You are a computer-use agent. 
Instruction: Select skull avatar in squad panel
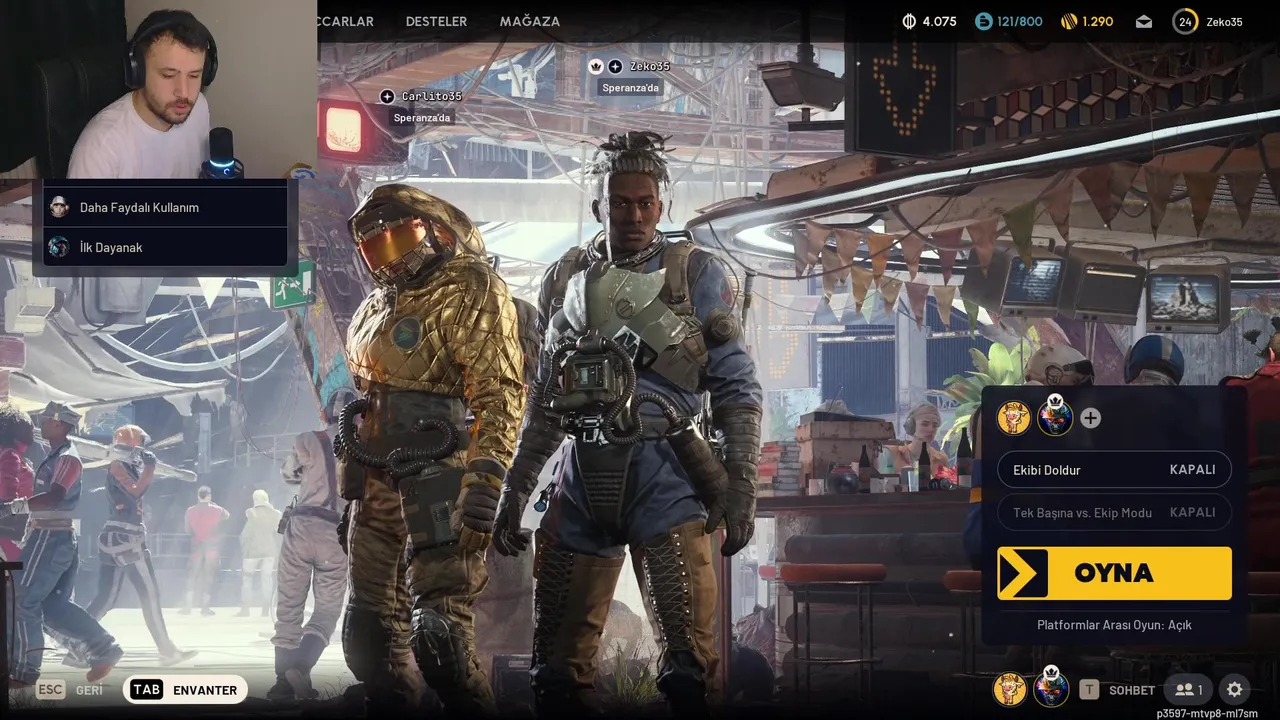[1055, 417]
